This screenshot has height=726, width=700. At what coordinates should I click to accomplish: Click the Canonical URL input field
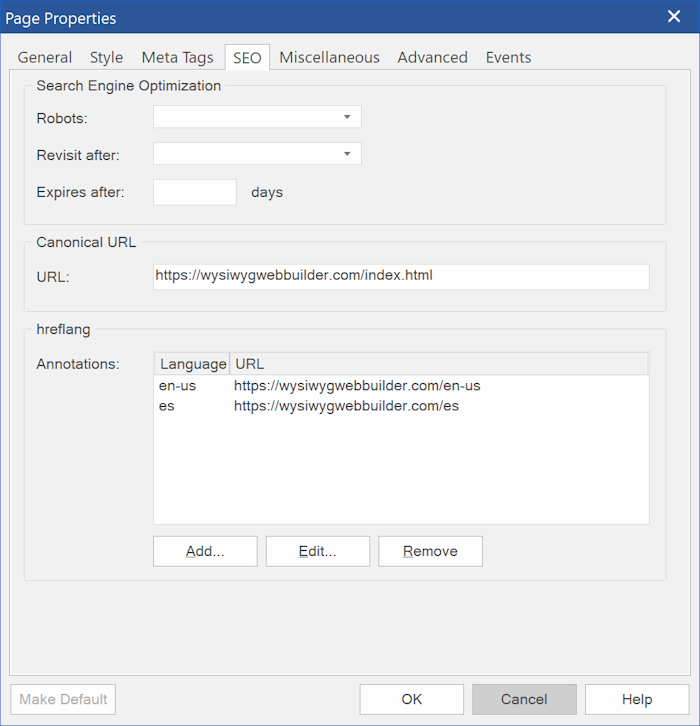click(x=401, y=277)
